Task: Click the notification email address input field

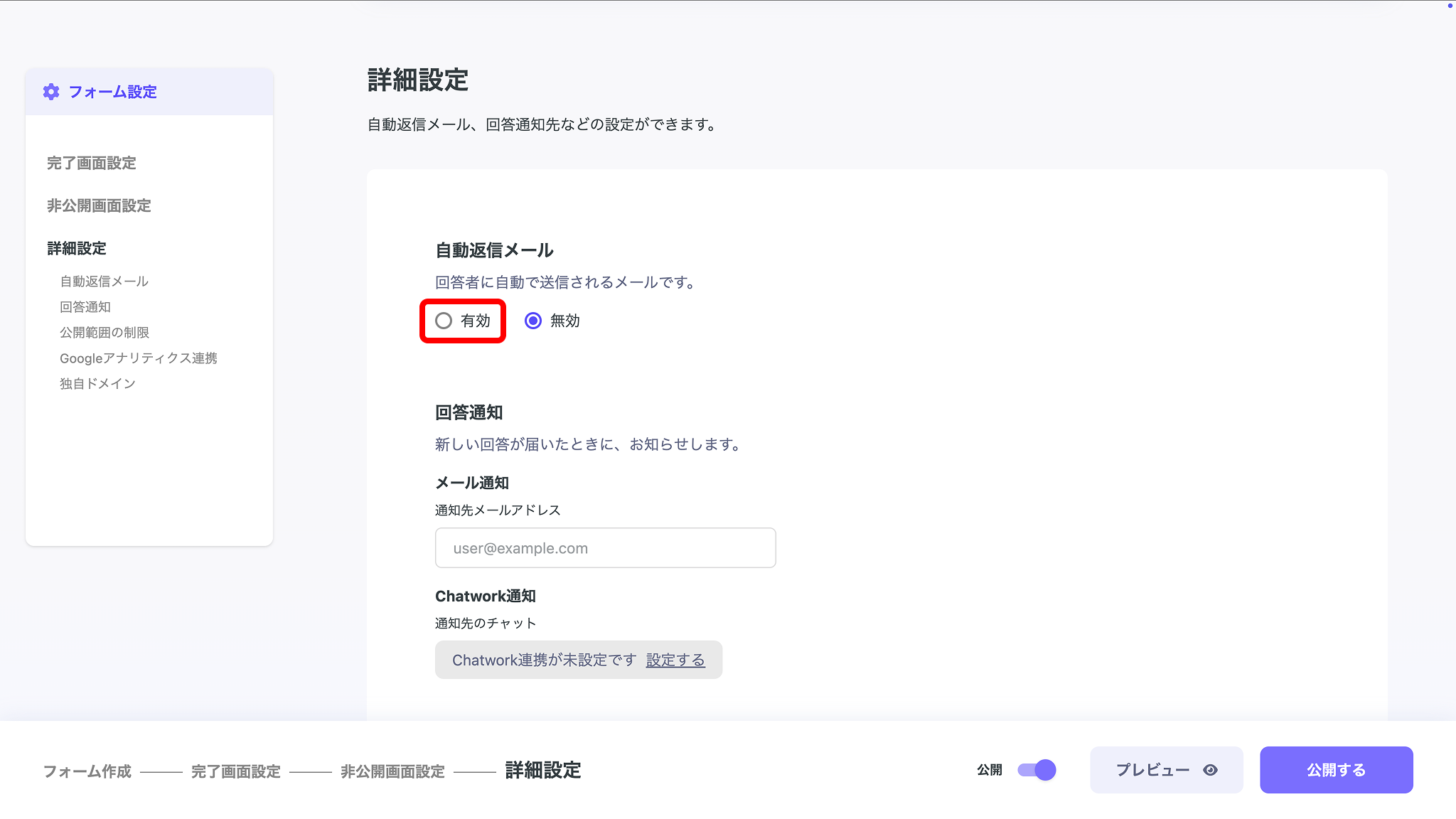Action: click(x=604, y=547)
